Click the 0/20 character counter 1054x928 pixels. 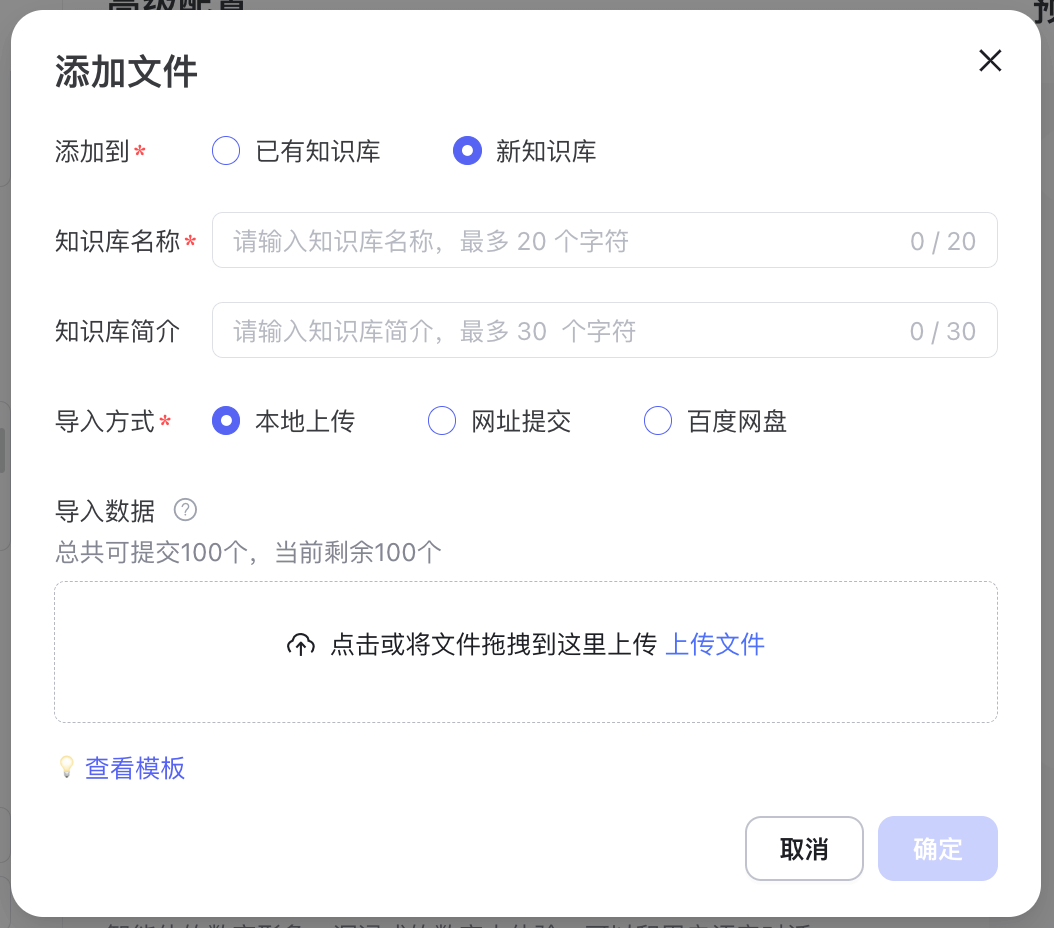point(942,240)
